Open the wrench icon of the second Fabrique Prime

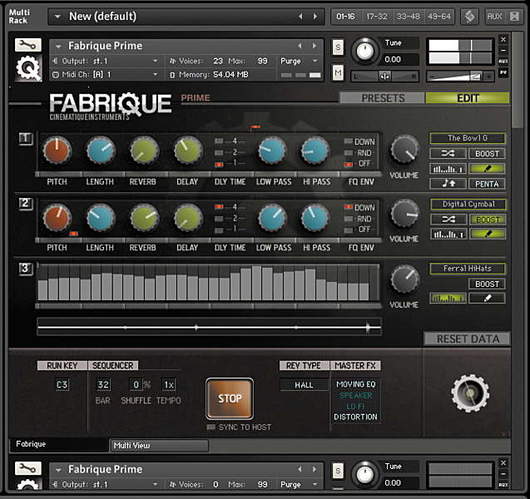pyautogui.click(x=28, y=468)
